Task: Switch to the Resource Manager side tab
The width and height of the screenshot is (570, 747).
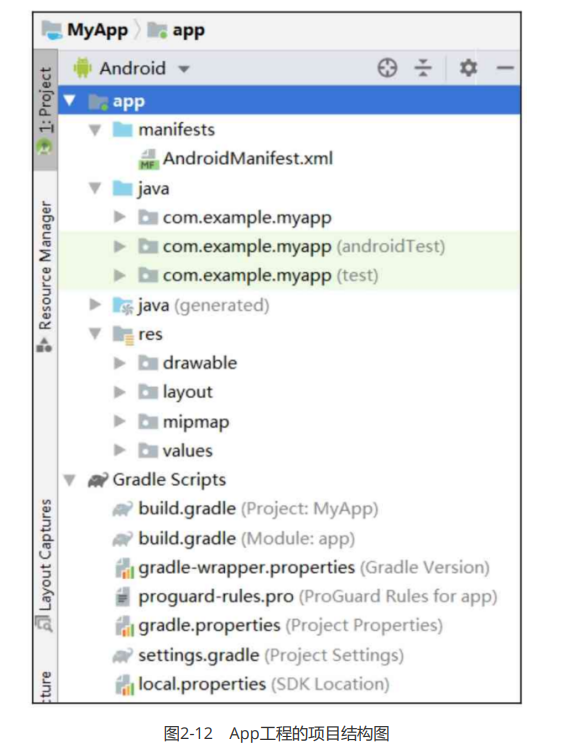Action: coord(45,274)
